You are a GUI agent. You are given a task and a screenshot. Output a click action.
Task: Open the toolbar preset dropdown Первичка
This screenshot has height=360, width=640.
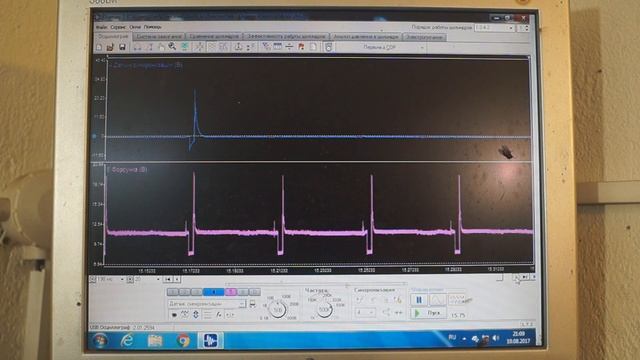pos(382,47)
